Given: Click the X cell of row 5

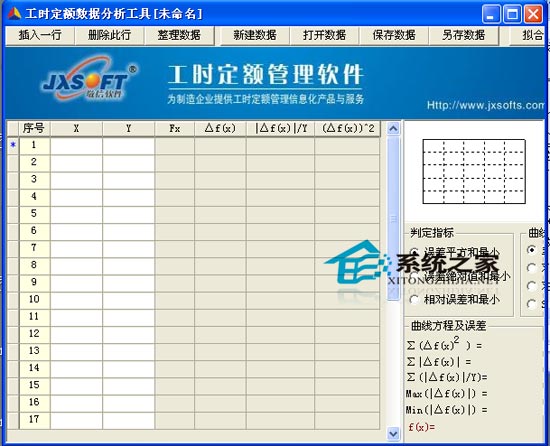Looking at the screenshot, I should pyautogui.click(x=76, y=214).
